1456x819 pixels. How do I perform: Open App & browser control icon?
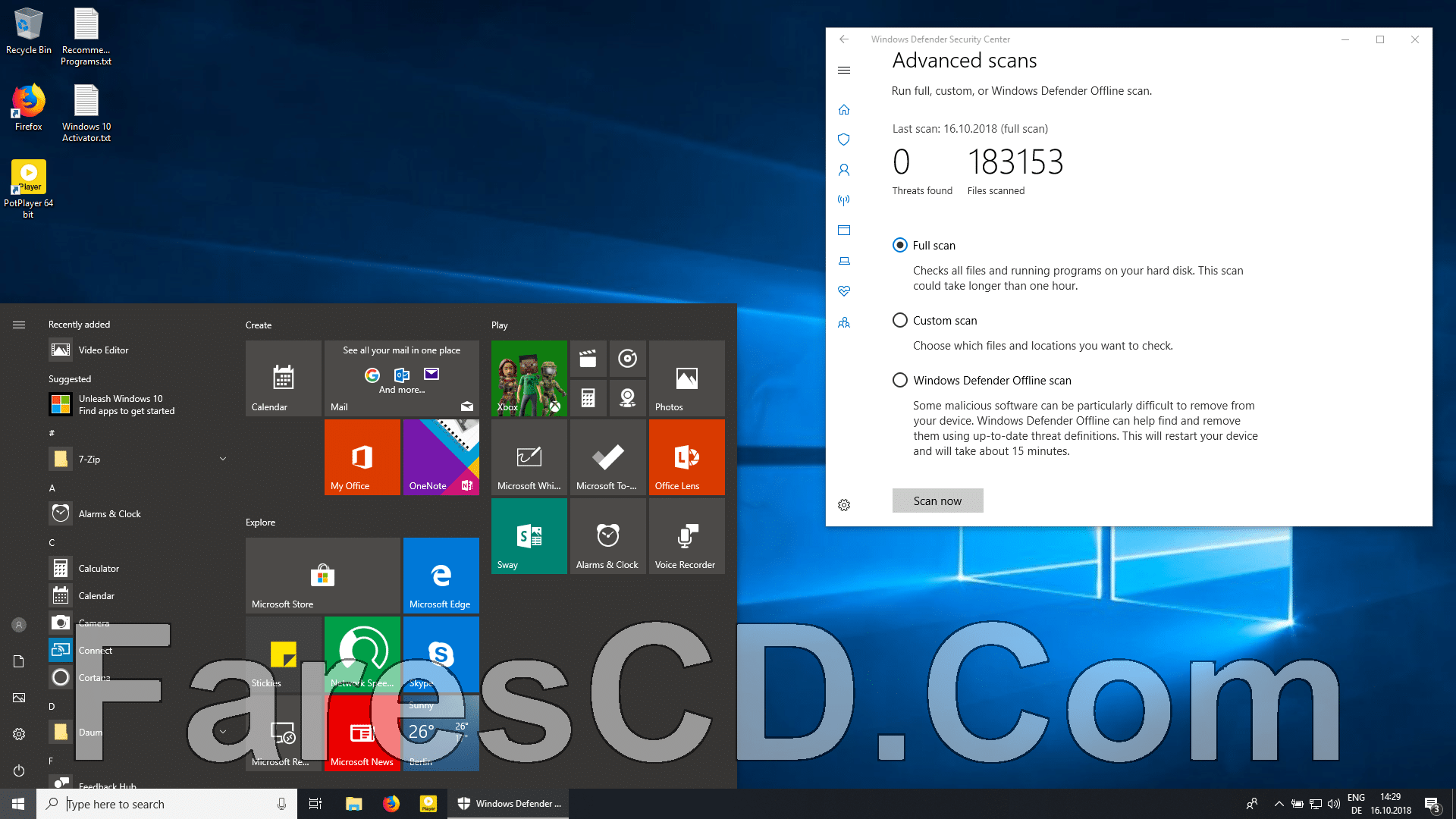click(x=844, y=231)
